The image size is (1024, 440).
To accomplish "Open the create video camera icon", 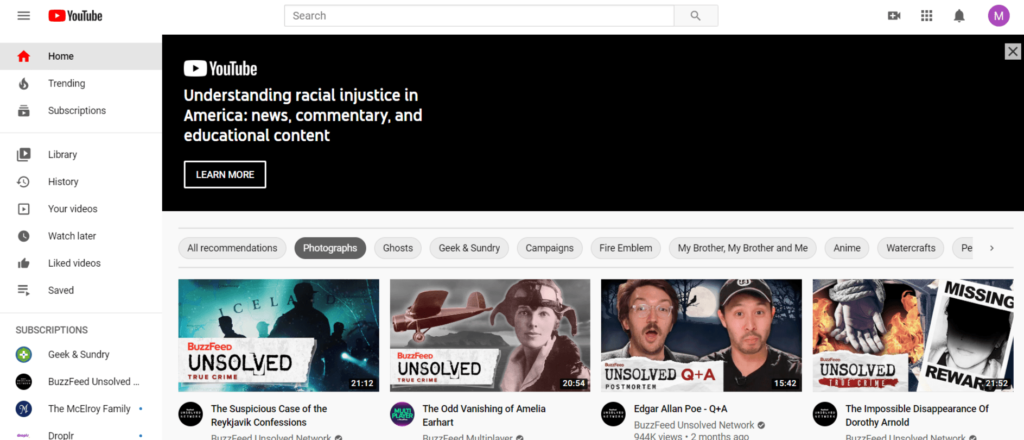I will tap(894, 16).
